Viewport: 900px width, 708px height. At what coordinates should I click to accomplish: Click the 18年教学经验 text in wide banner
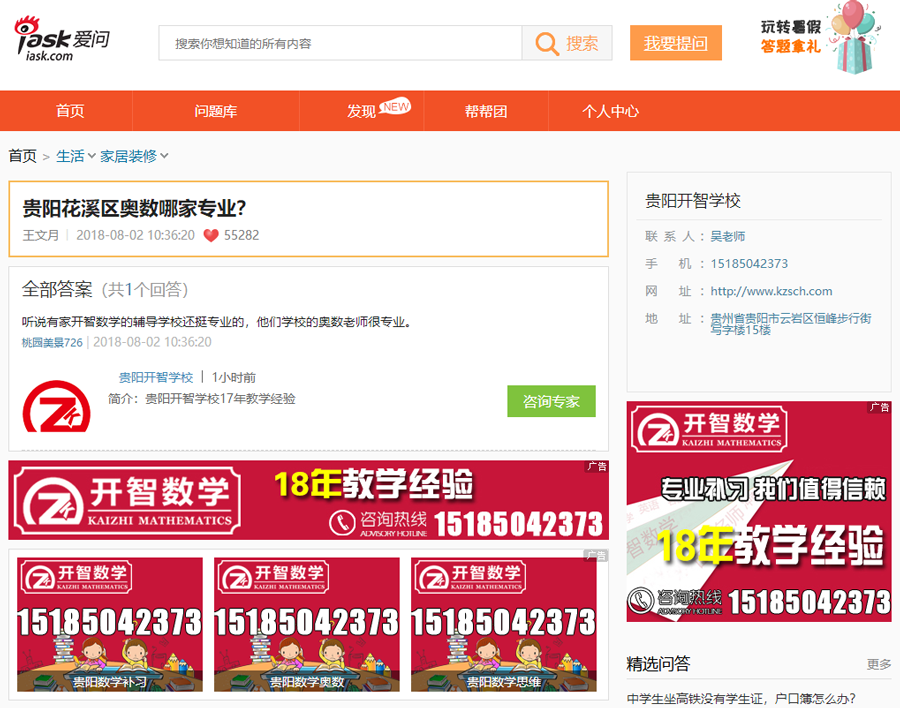point(374,483)
